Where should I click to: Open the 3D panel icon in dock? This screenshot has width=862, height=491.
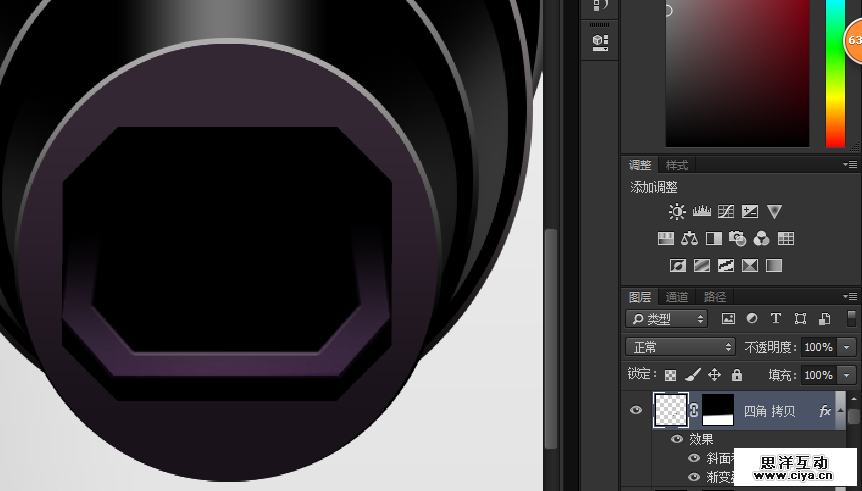pyautogui.click(x=600, y=41)
